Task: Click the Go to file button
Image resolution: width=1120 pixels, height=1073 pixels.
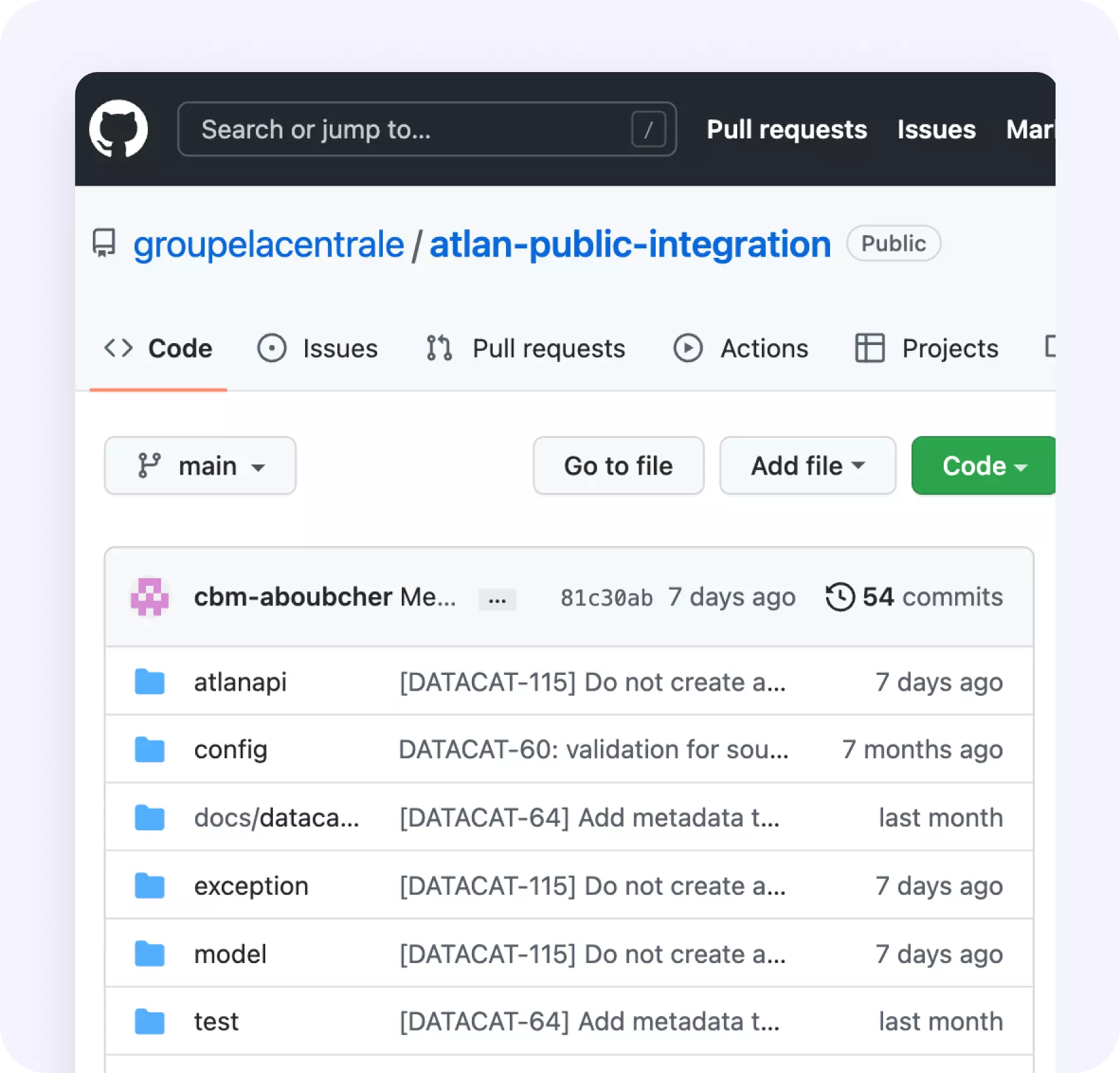Action: [x=618, y=466]
